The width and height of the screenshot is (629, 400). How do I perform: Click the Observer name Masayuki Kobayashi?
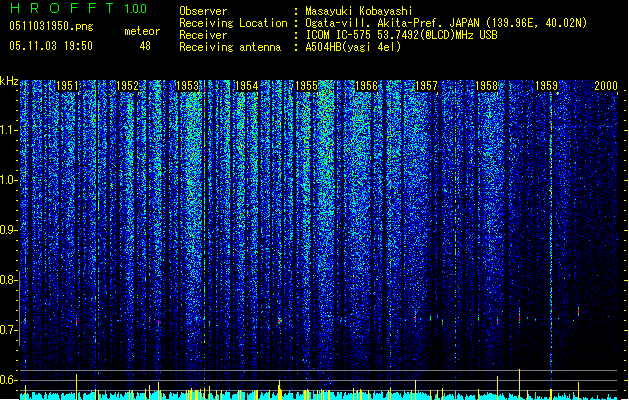click(359, 11)
